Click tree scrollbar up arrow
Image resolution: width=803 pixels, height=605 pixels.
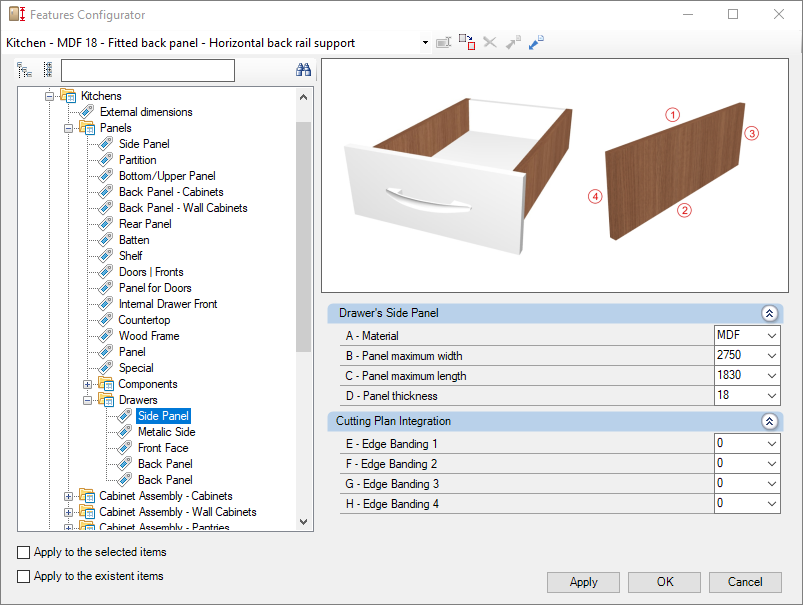303,97
